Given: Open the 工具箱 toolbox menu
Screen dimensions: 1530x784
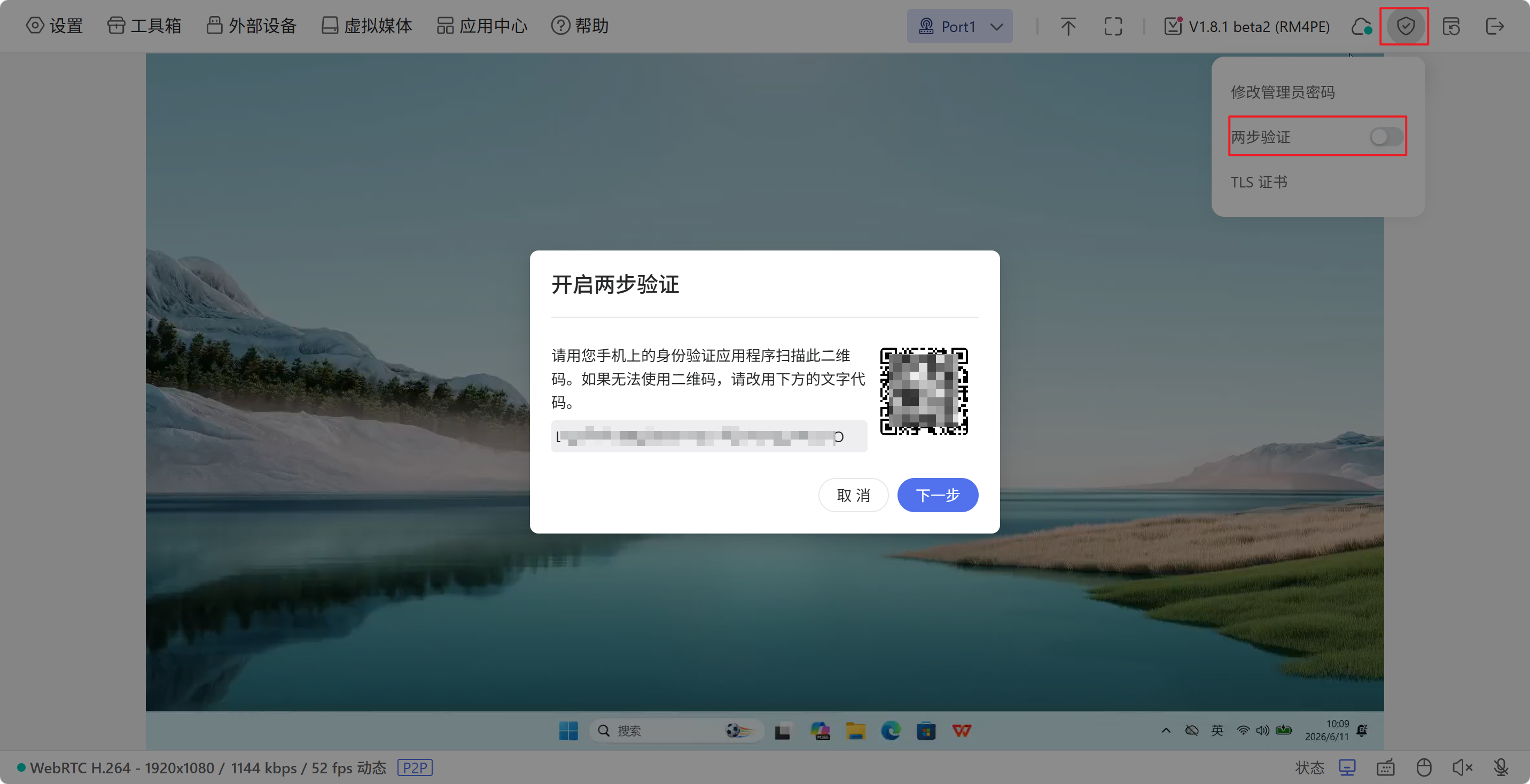Looking at the screenshot, I should [x=144, y=26].
